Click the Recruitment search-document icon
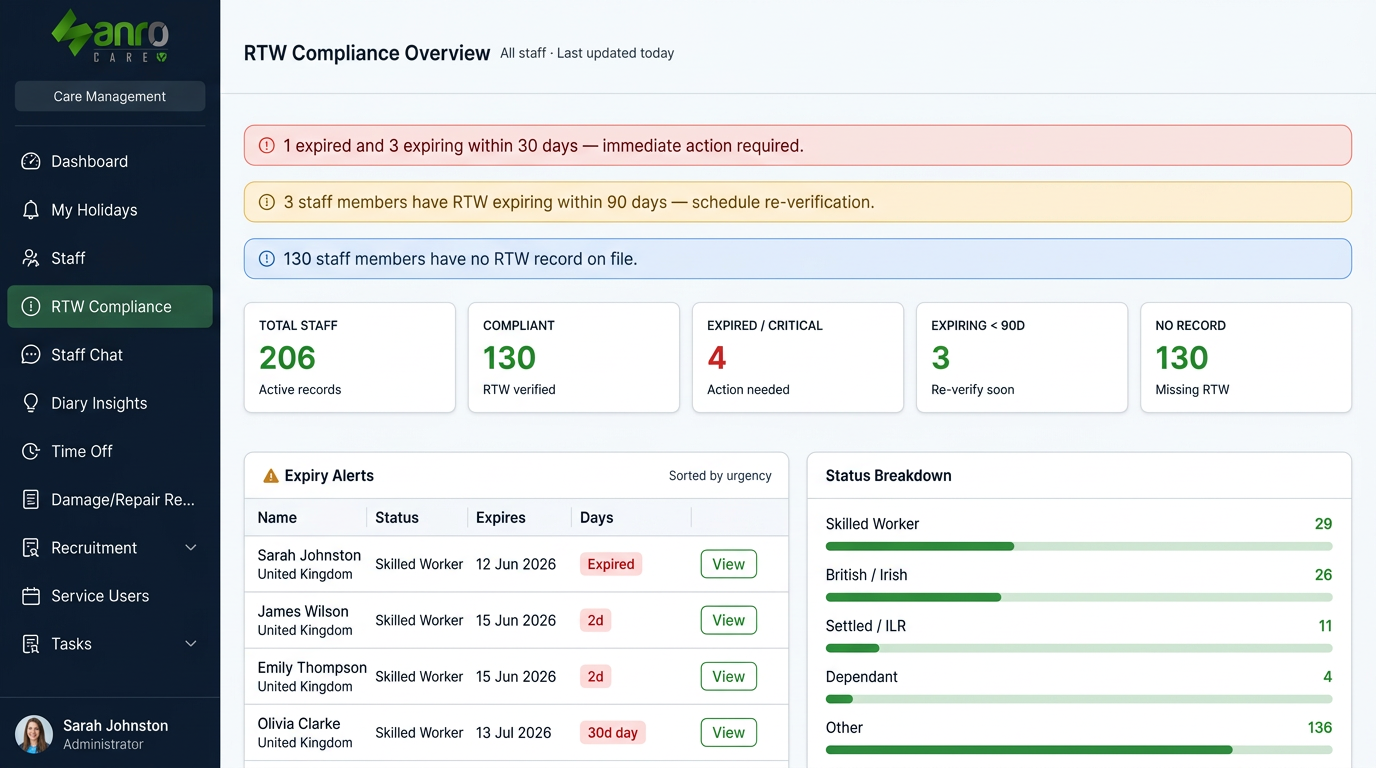 click(x=31, y=548)
